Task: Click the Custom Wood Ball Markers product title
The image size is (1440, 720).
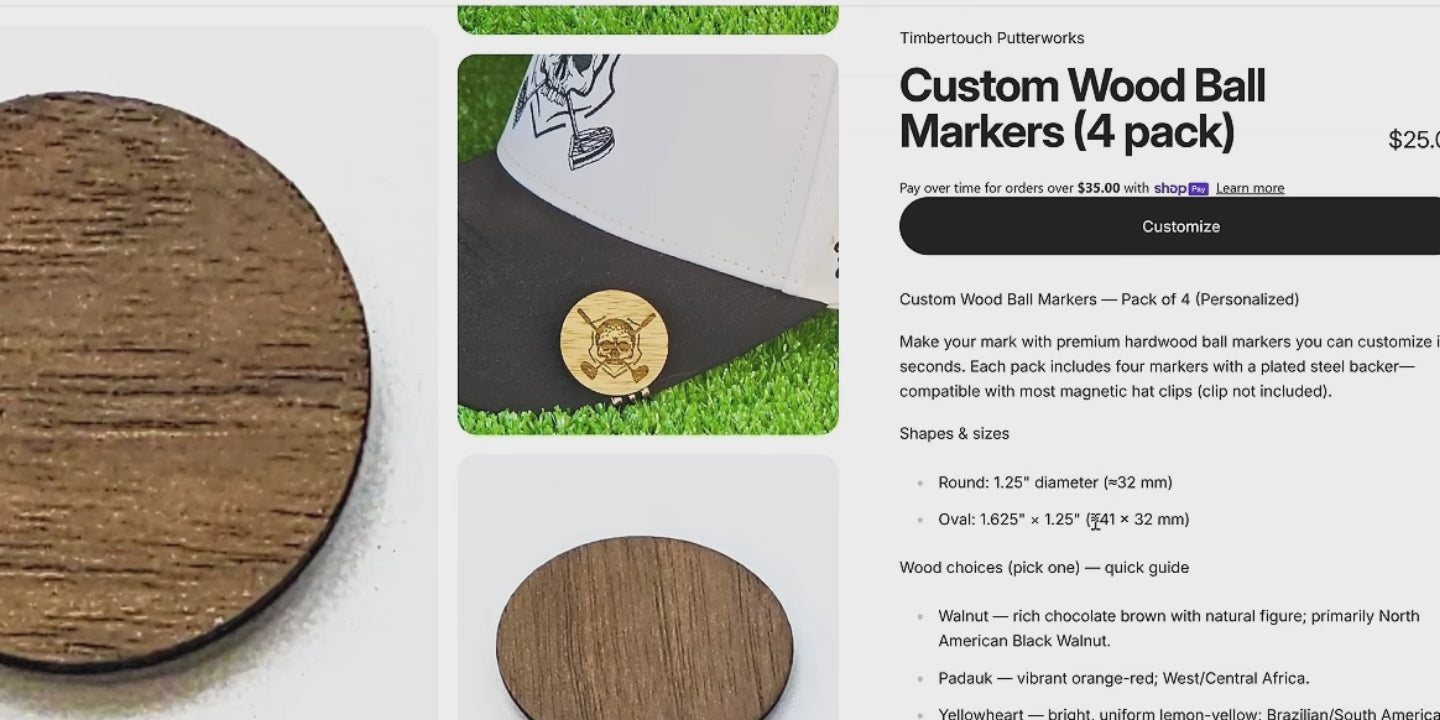Action: point(1083,109)
